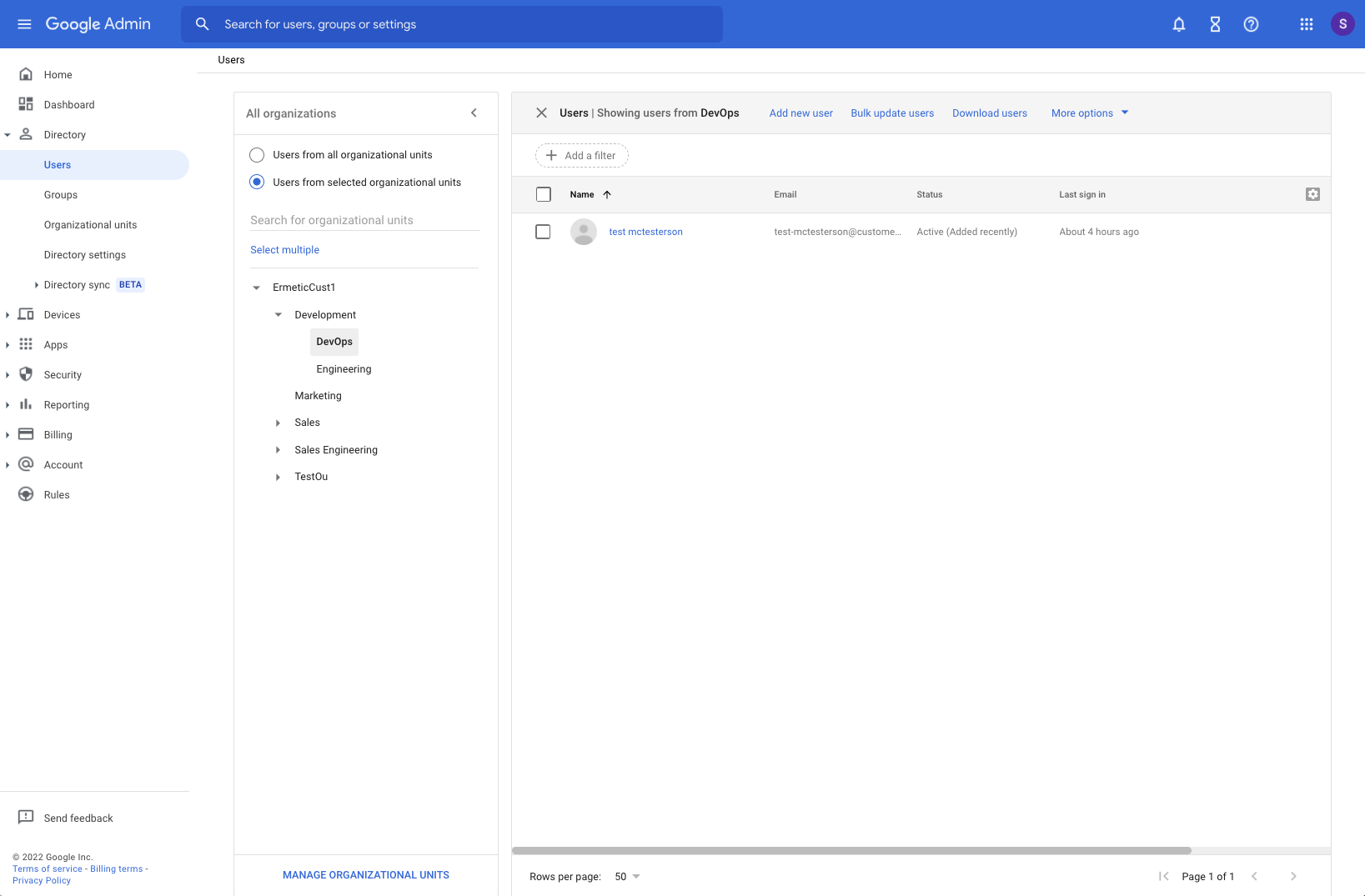Open Privacy Policy link

pos(42,880)
